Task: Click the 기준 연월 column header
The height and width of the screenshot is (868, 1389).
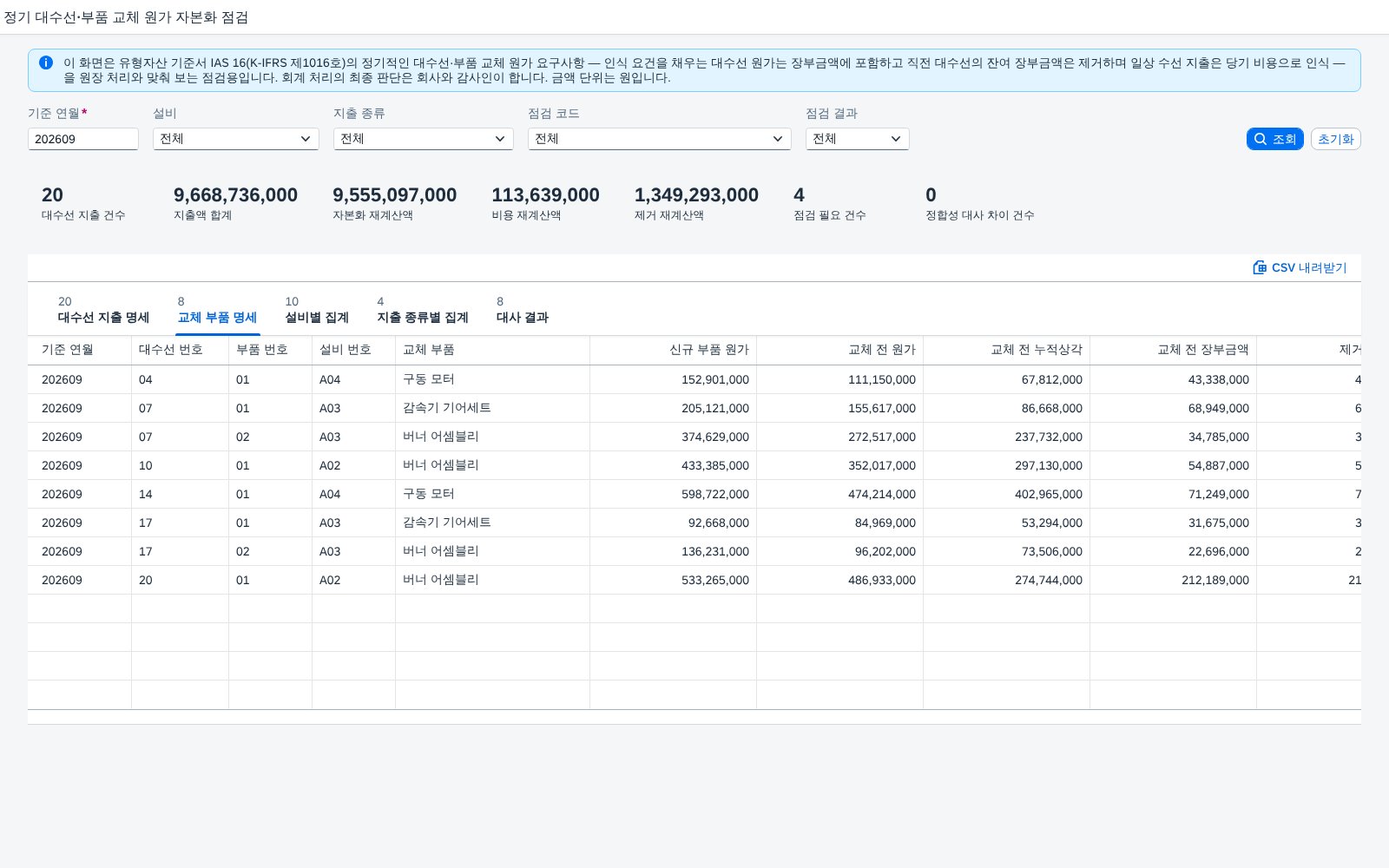Action: 79,350
